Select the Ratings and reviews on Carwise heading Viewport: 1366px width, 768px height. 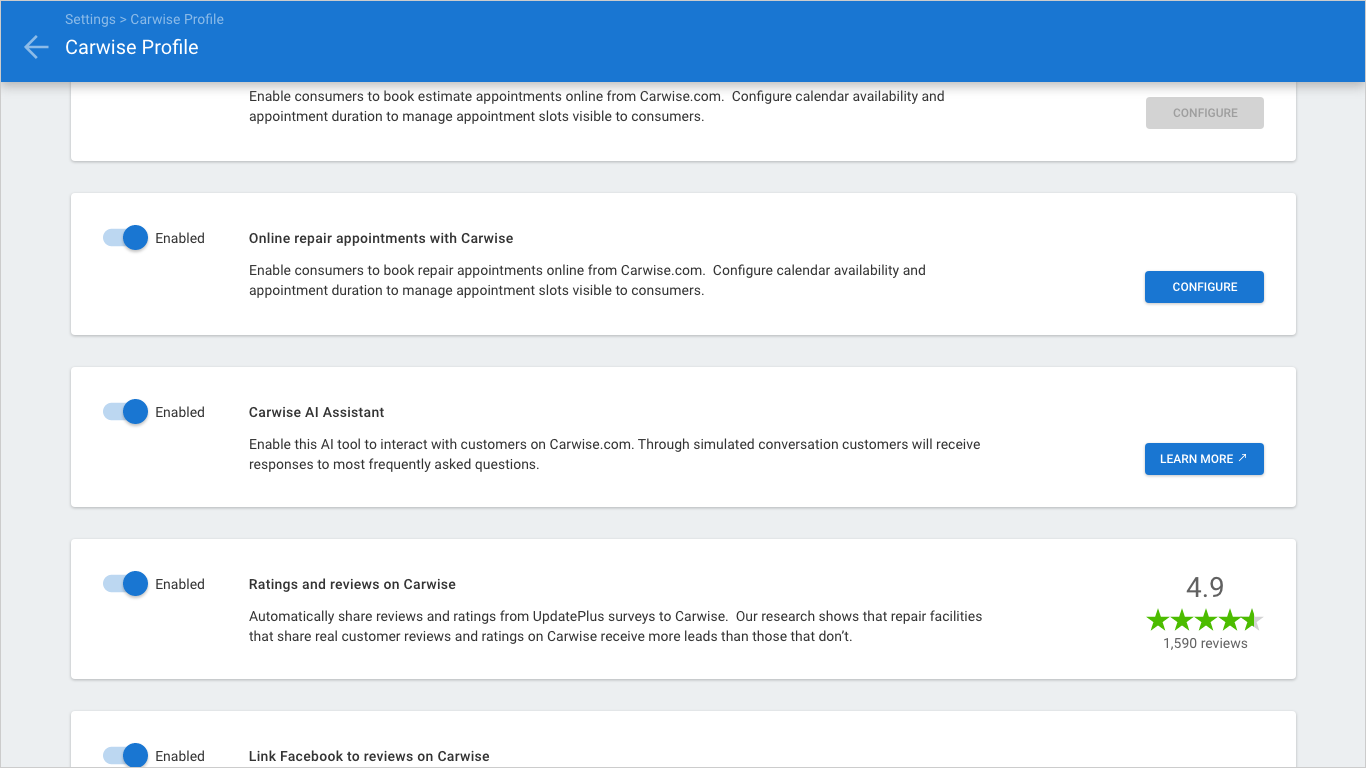pyautogui.click(x=352, y=584)
